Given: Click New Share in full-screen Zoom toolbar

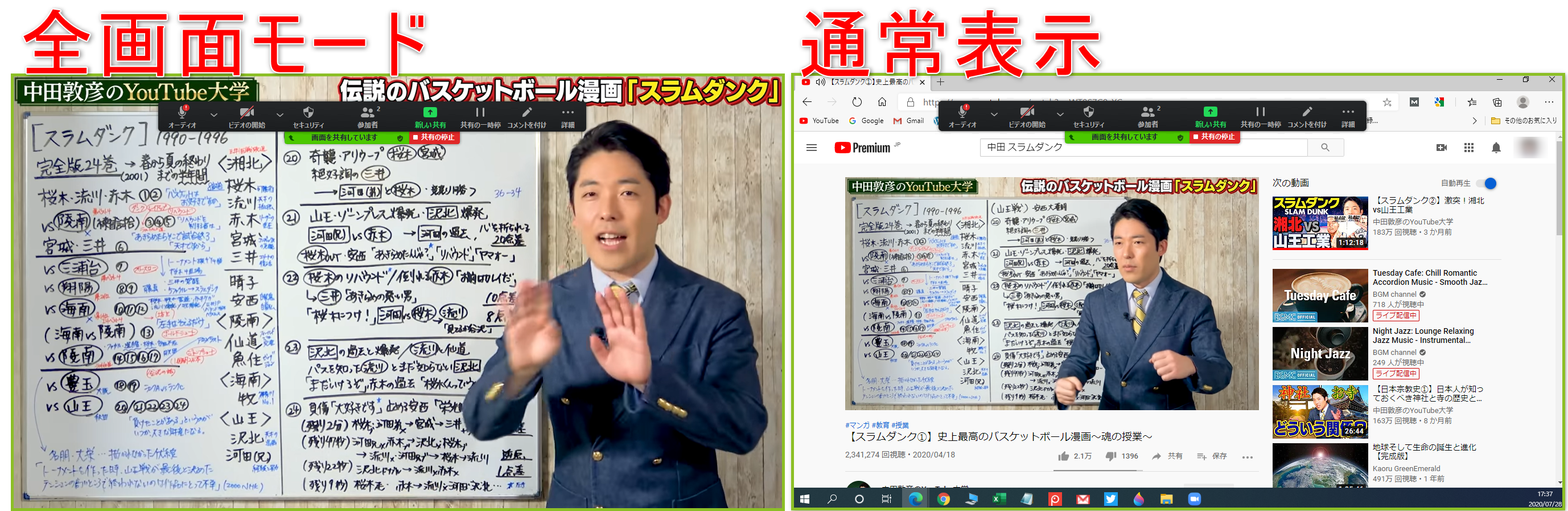Looking at the screenshot, I should [x=430, y=116].
